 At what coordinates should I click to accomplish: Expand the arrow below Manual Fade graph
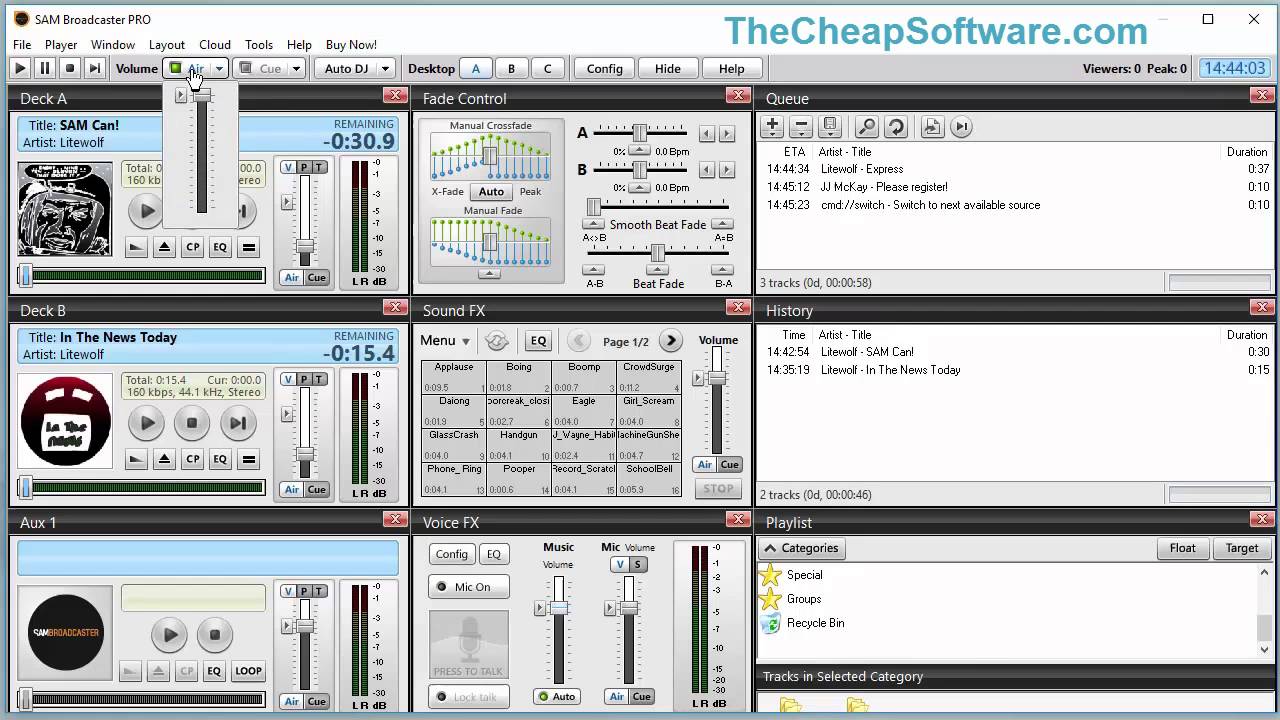click(489, 274)
